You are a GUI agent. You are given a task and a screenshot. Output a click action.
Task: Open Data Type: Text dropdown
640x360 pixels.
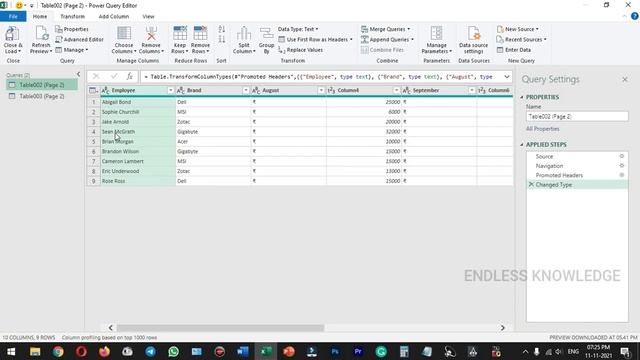point(298,29)
